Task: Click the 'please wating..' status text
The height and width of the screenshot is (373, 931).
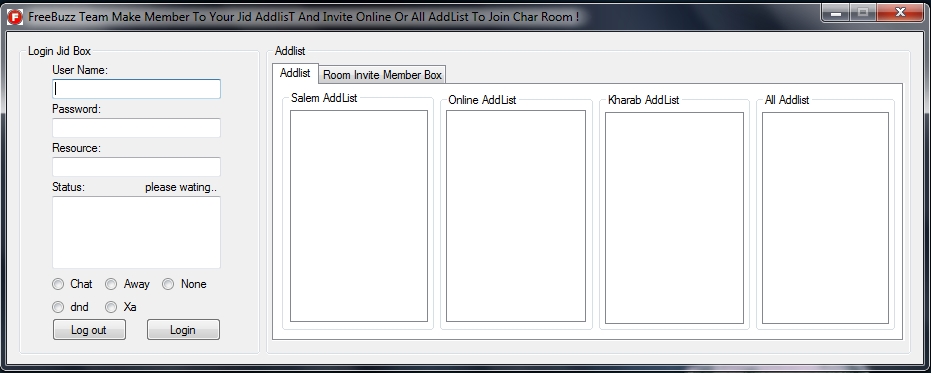Action: pyautogui.click(x=181, y=187)
